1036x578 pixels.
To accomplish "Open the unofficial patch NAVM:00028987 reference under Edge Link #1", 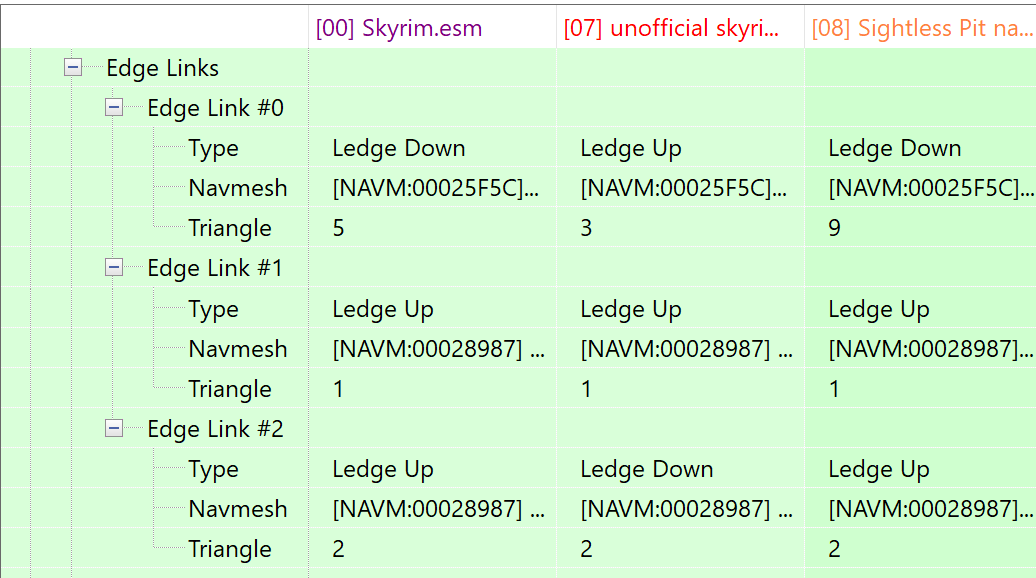I will tap(686, 349).
